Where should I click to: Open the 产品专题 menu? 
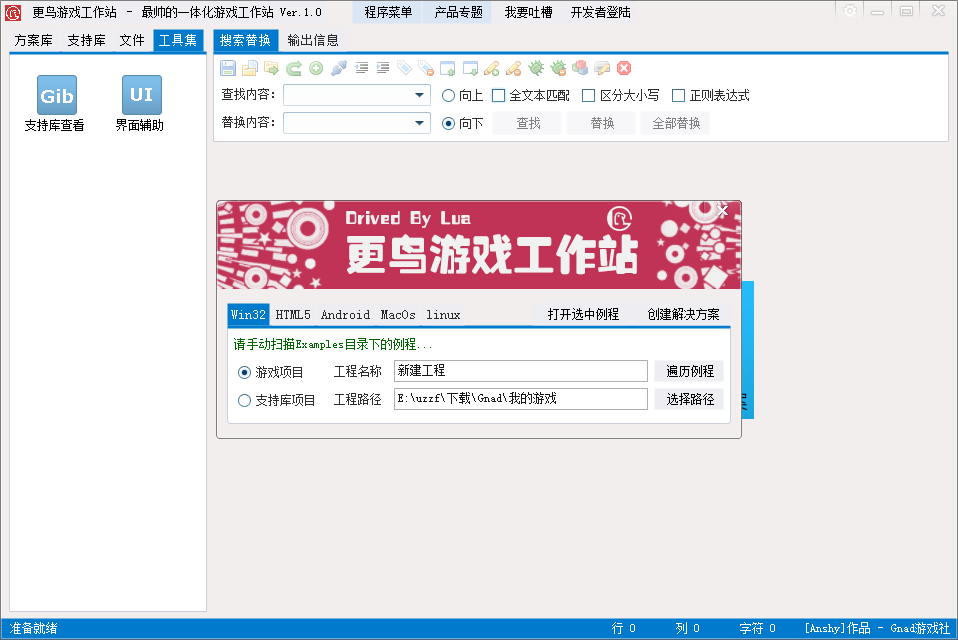tap(458, 12)
